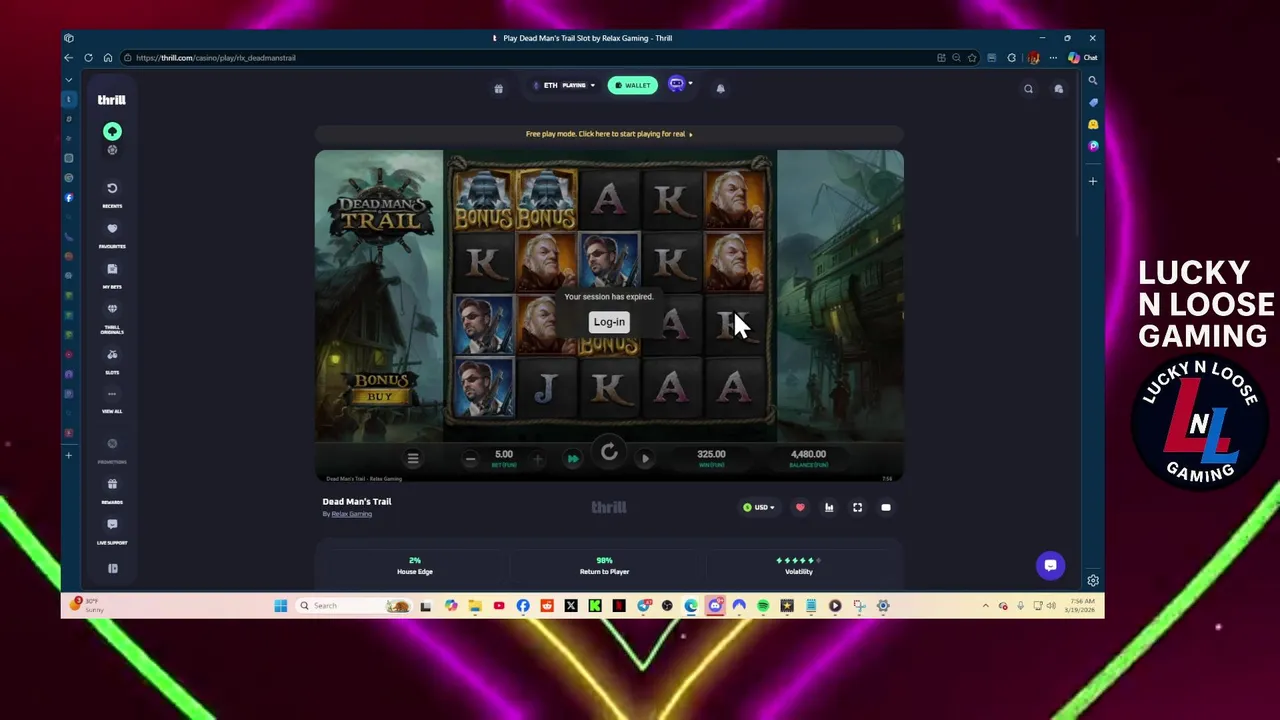Open Spotify from the taskbar
Viewport: 1280px width, 720px height.
[763, 605]
